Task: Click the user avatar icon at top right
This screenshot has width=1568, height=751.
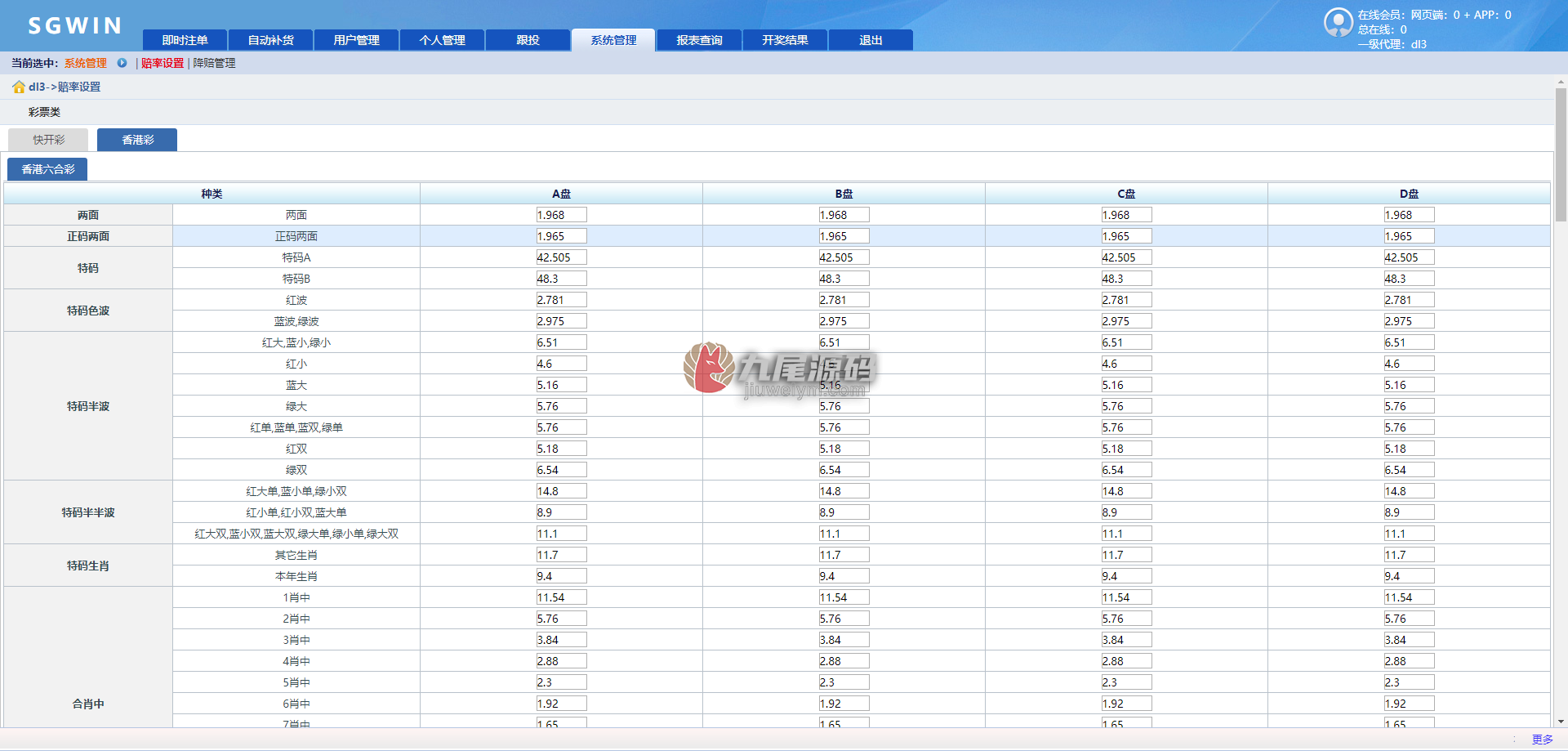Action: pyautogui.click(x=1339, y=23)
